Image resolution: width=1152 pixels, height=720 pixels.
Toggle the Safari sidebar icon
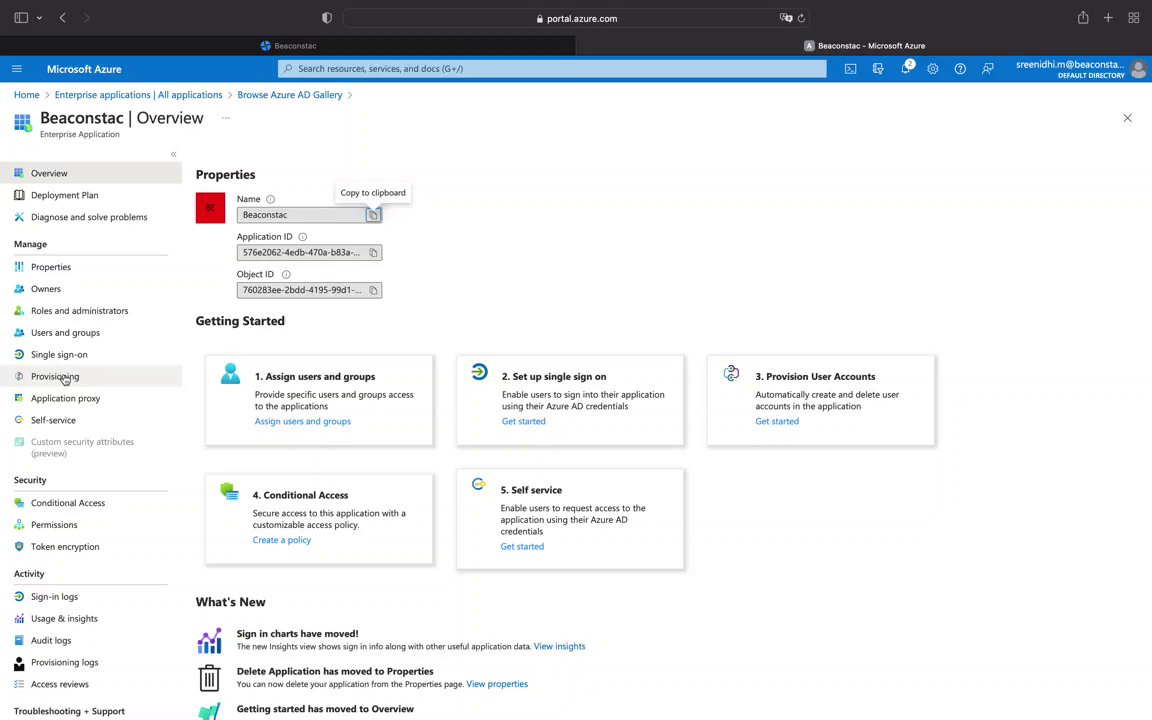[x=21, y=18]
